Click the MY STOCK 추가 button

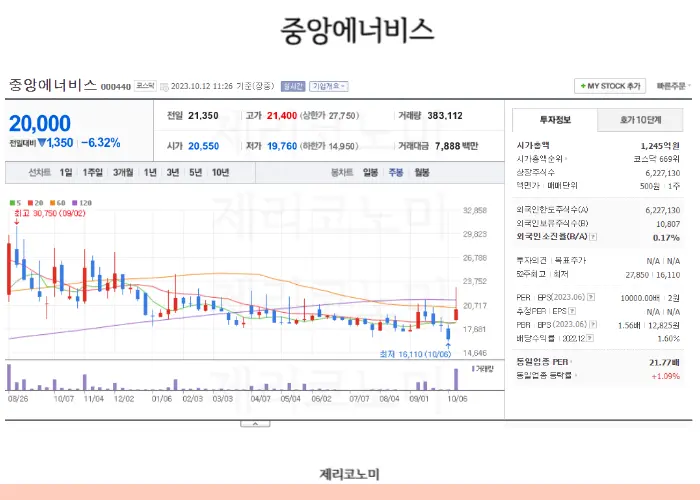click(610, 86)
